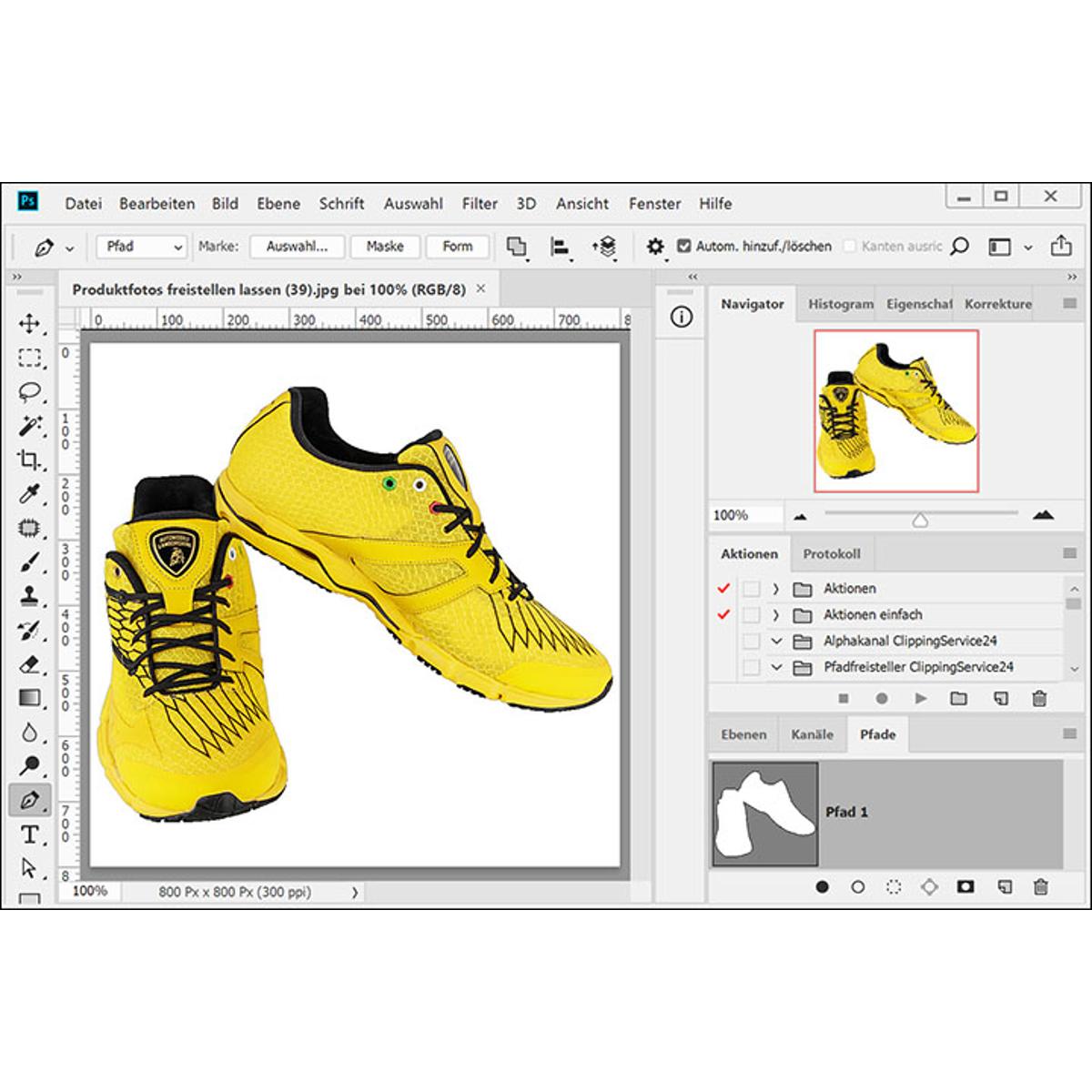
Task: Fill path with foreground color
Action: (x=823, y=886)
